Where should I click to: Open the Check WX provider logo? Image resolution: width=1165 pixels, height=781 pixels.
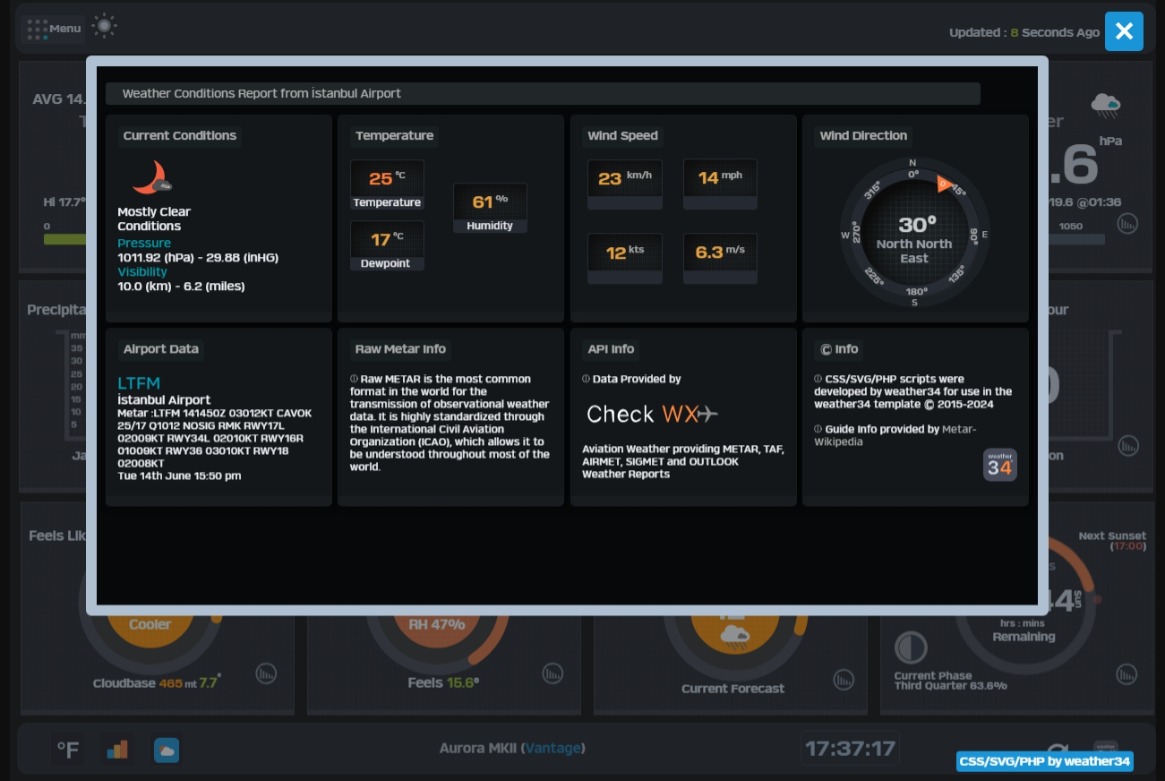(x=652, y=414)
